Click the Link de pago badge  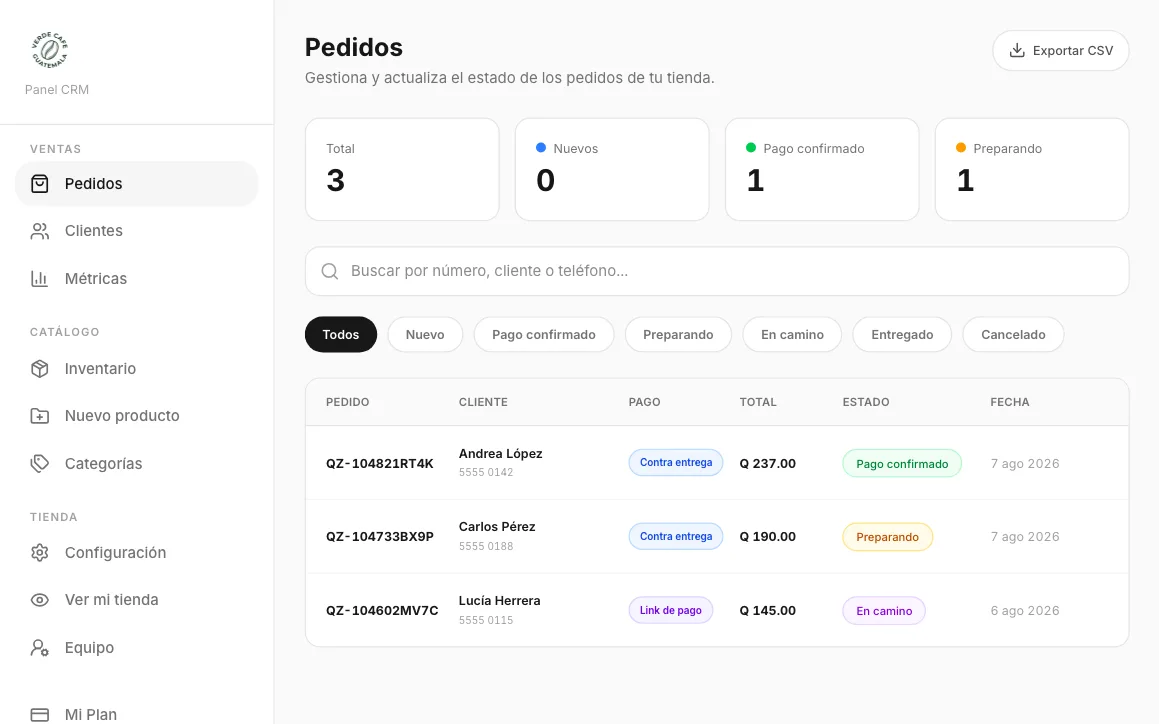pos(670,611)
